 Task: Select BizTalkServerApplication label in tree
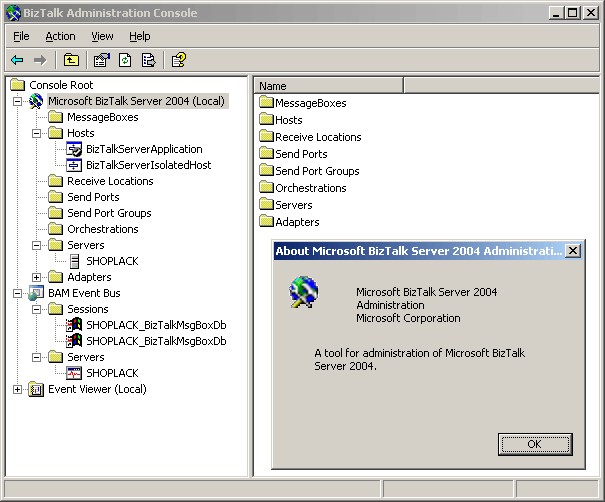pyautogui.click(x=144, y=149)
